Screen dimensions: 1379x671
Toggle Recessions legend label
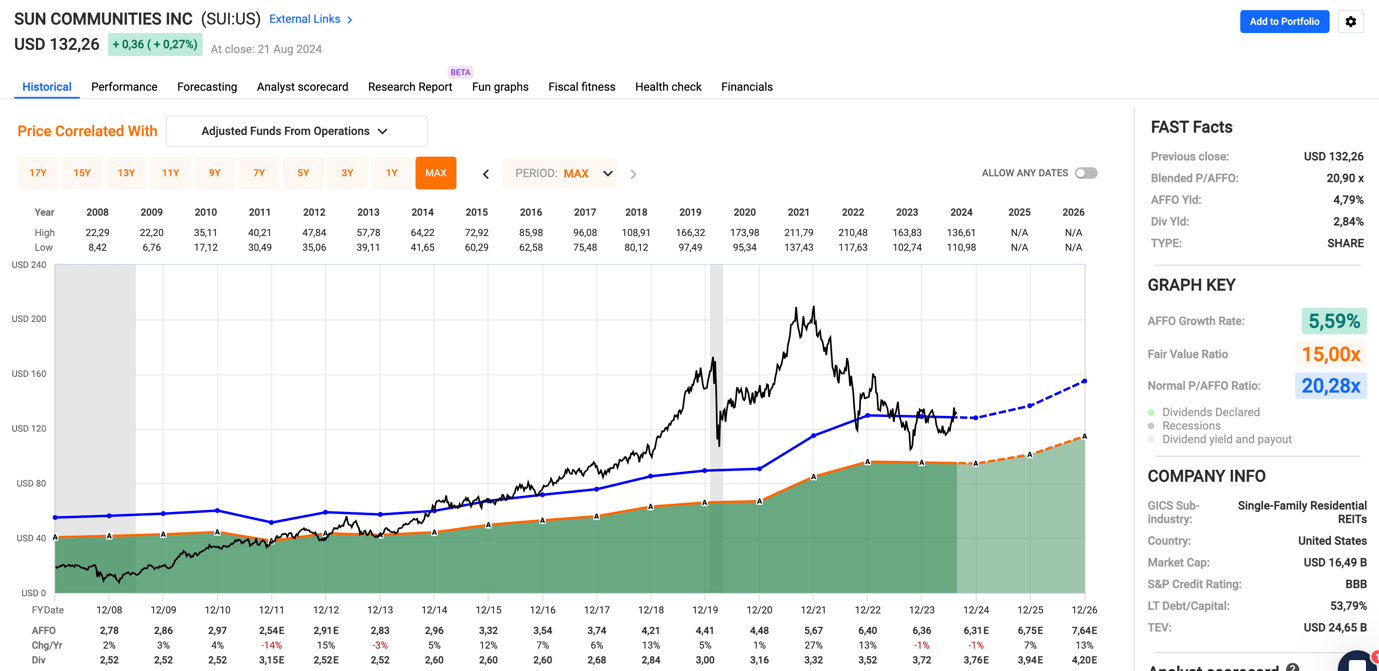tap(1191, 426)
